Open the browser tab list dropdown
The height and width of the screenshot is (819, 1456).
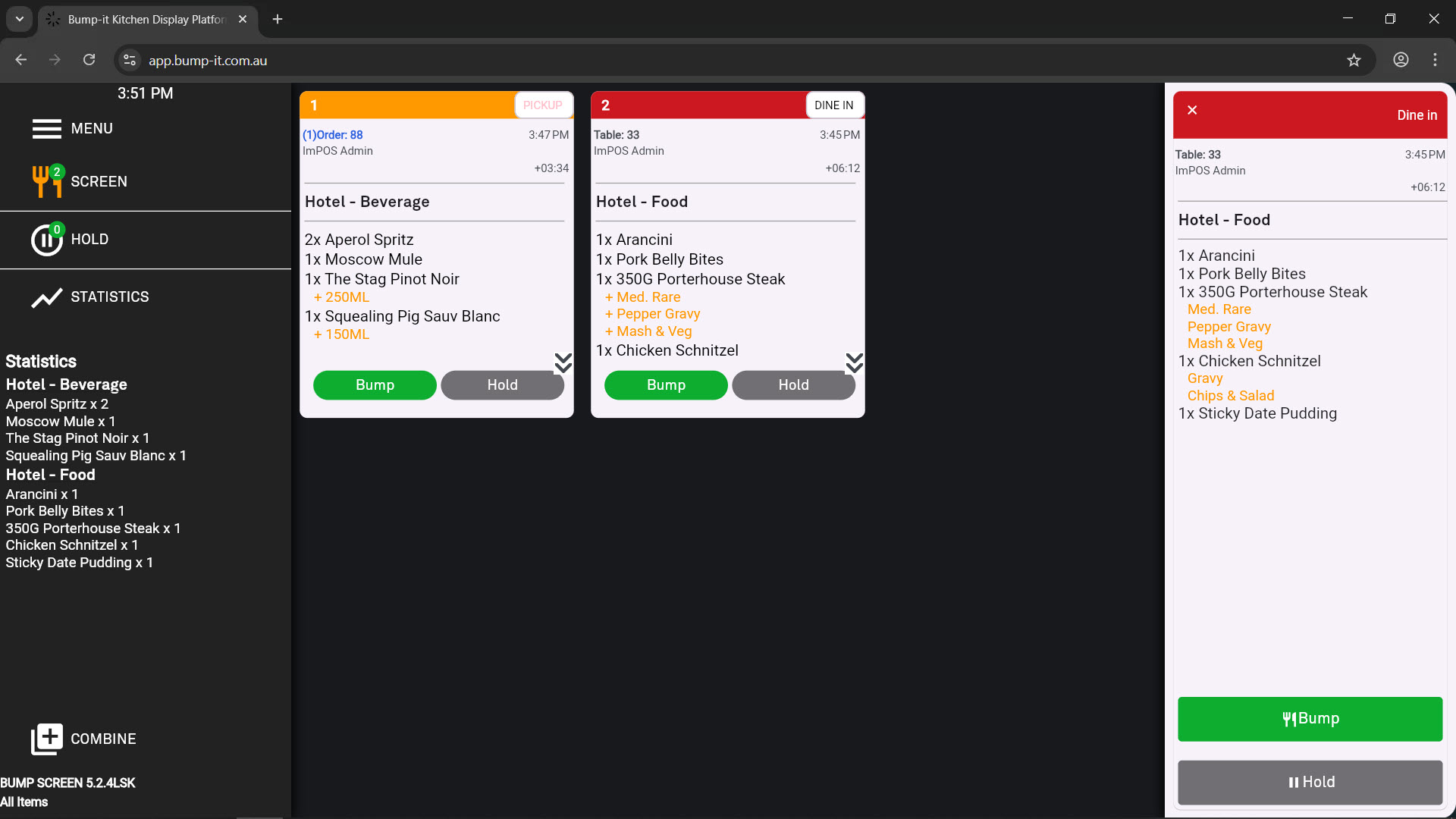(x=20, y=19)
